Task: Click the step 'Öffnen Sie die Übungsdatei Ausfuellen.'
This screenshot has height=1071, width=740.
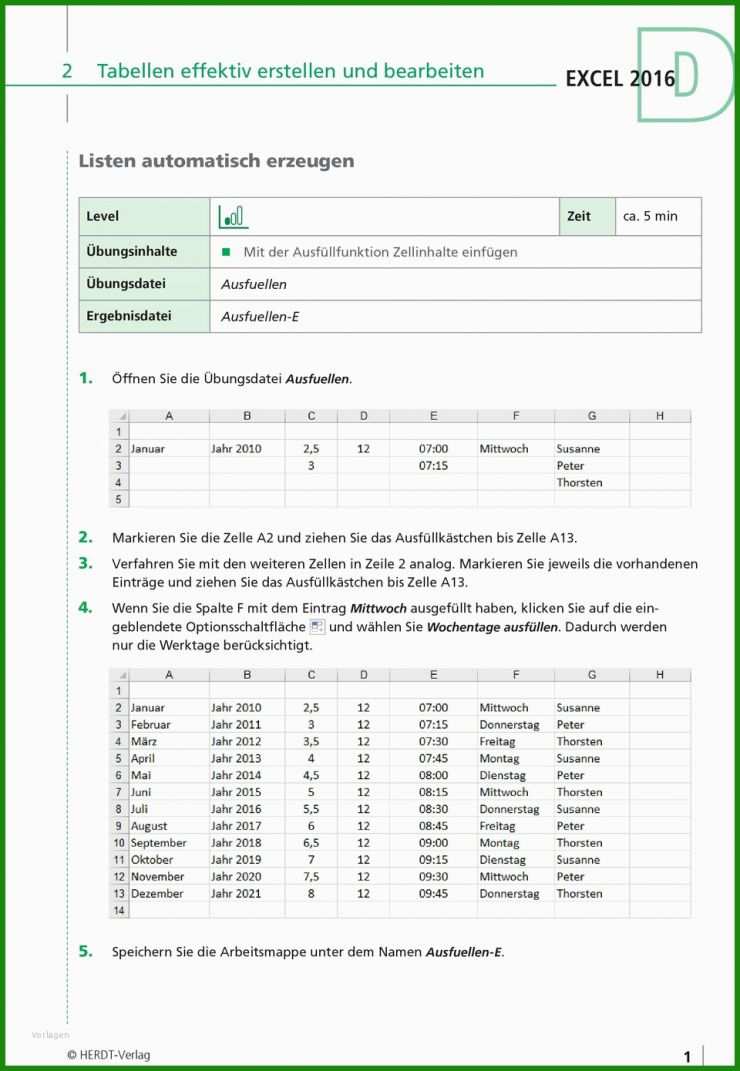Action: [232, 379]
